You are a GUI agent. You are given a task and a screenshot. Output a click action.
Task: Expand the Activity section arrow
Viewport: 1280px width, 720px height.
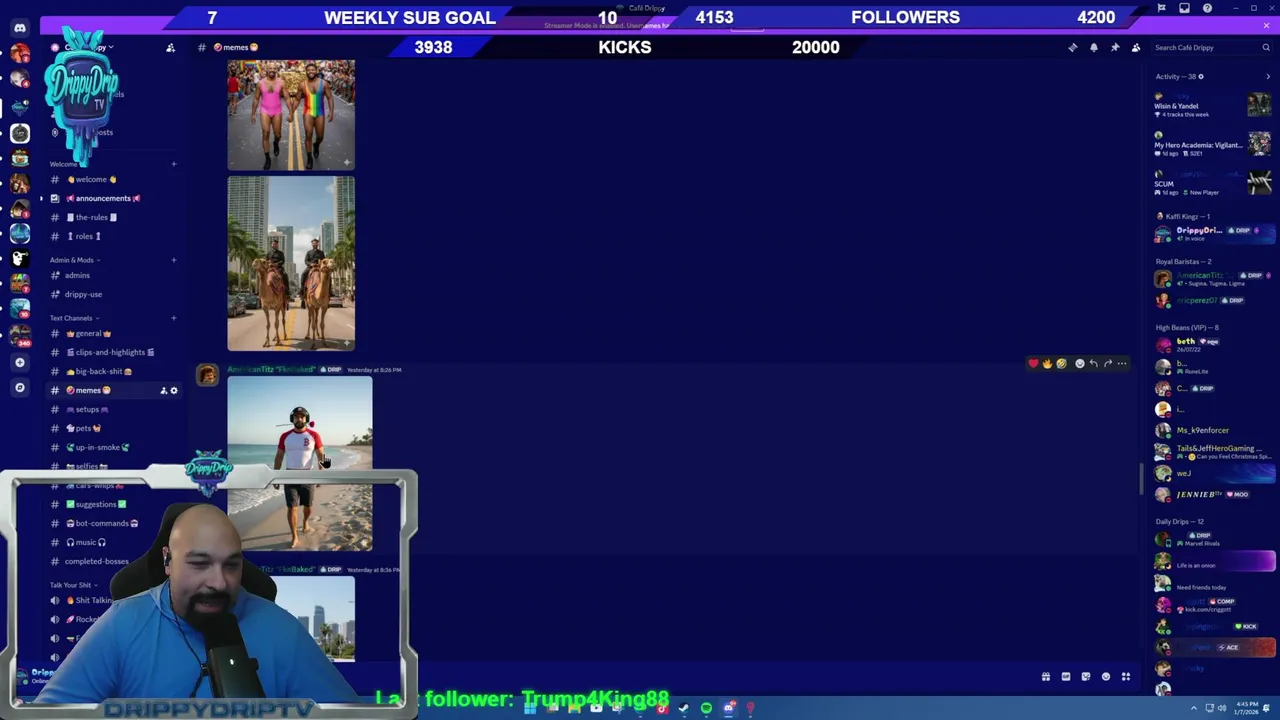coord(1268,76)
